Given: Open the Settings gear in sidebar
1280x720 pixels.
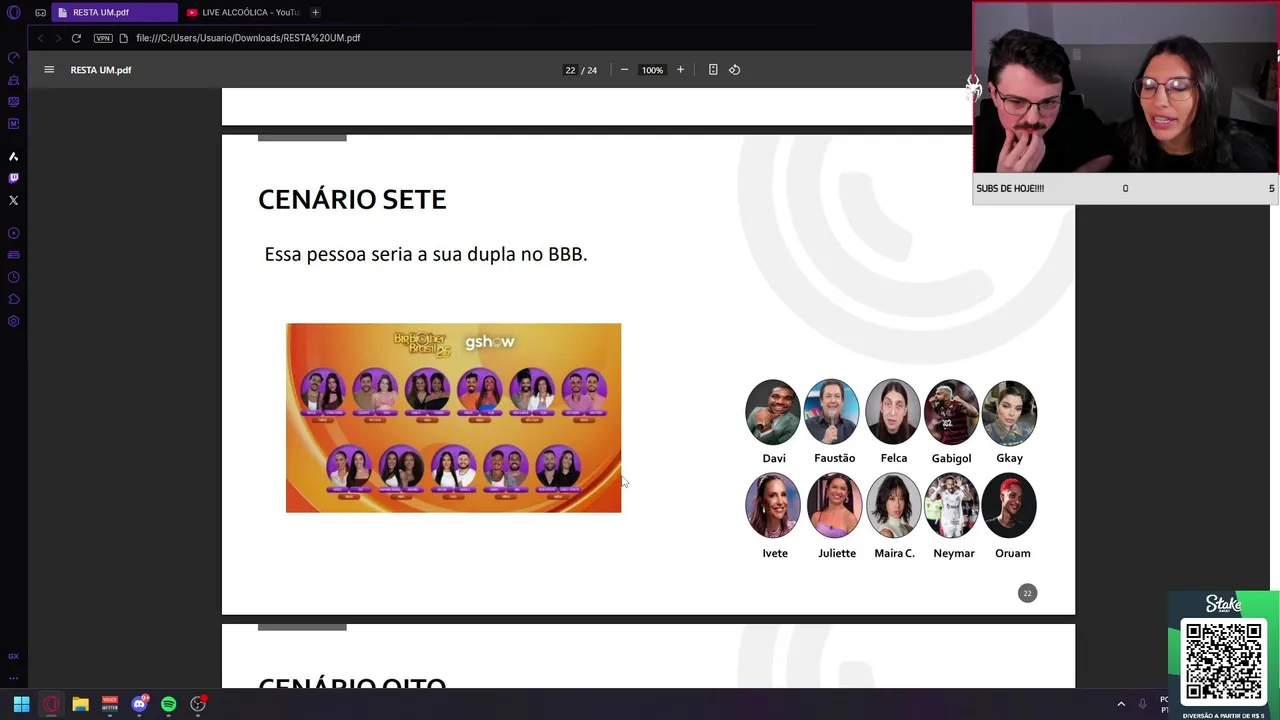Looking at the screenshot, I should point(14,321).
